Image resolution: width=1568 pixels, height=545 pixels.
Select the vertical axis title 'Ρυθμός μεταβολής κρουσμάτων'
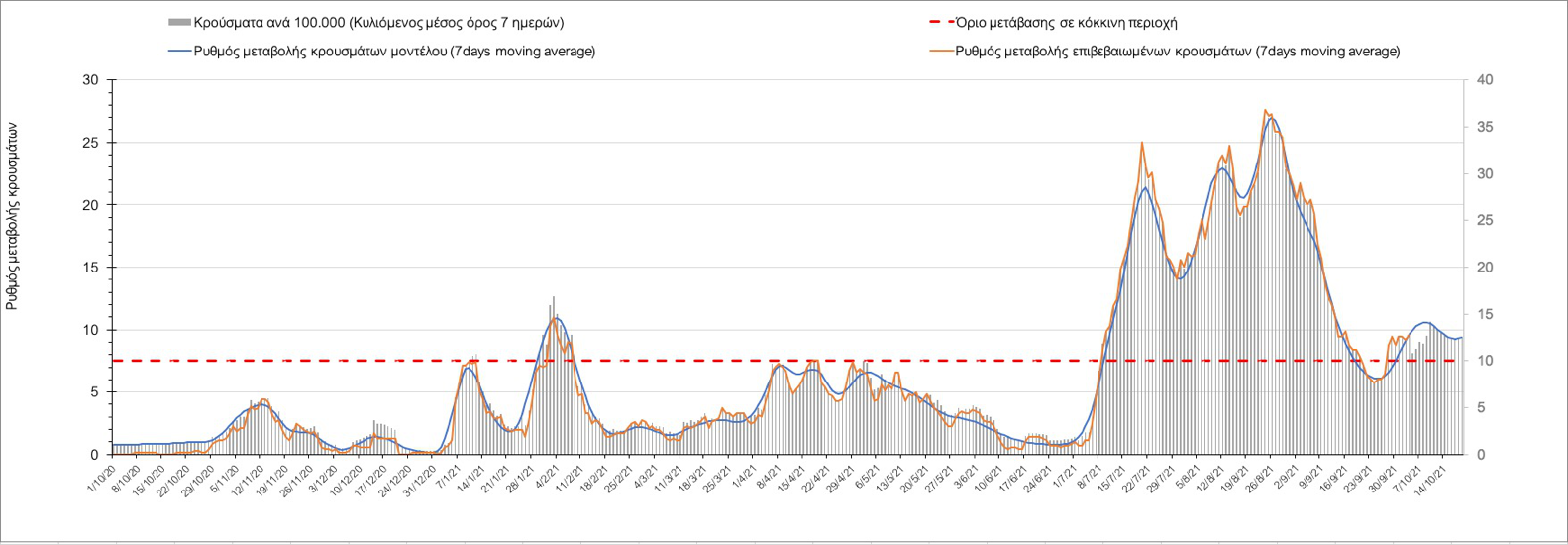[x=13, y=216]
